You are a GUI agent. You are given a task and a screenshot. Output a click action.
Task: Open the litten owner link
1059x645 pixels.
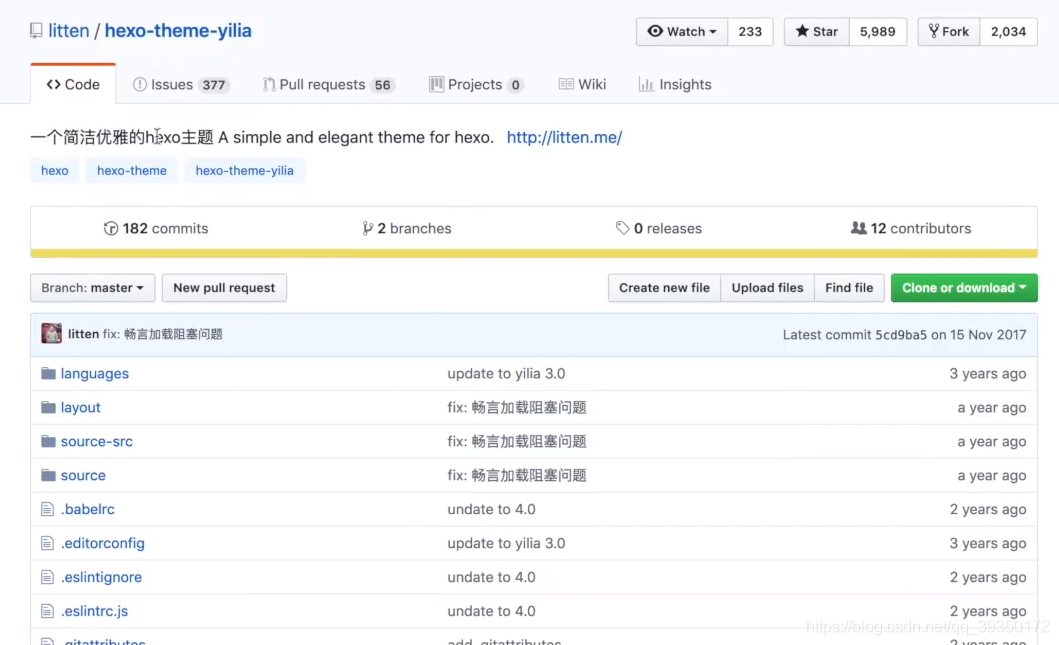[x=68, y=31]
